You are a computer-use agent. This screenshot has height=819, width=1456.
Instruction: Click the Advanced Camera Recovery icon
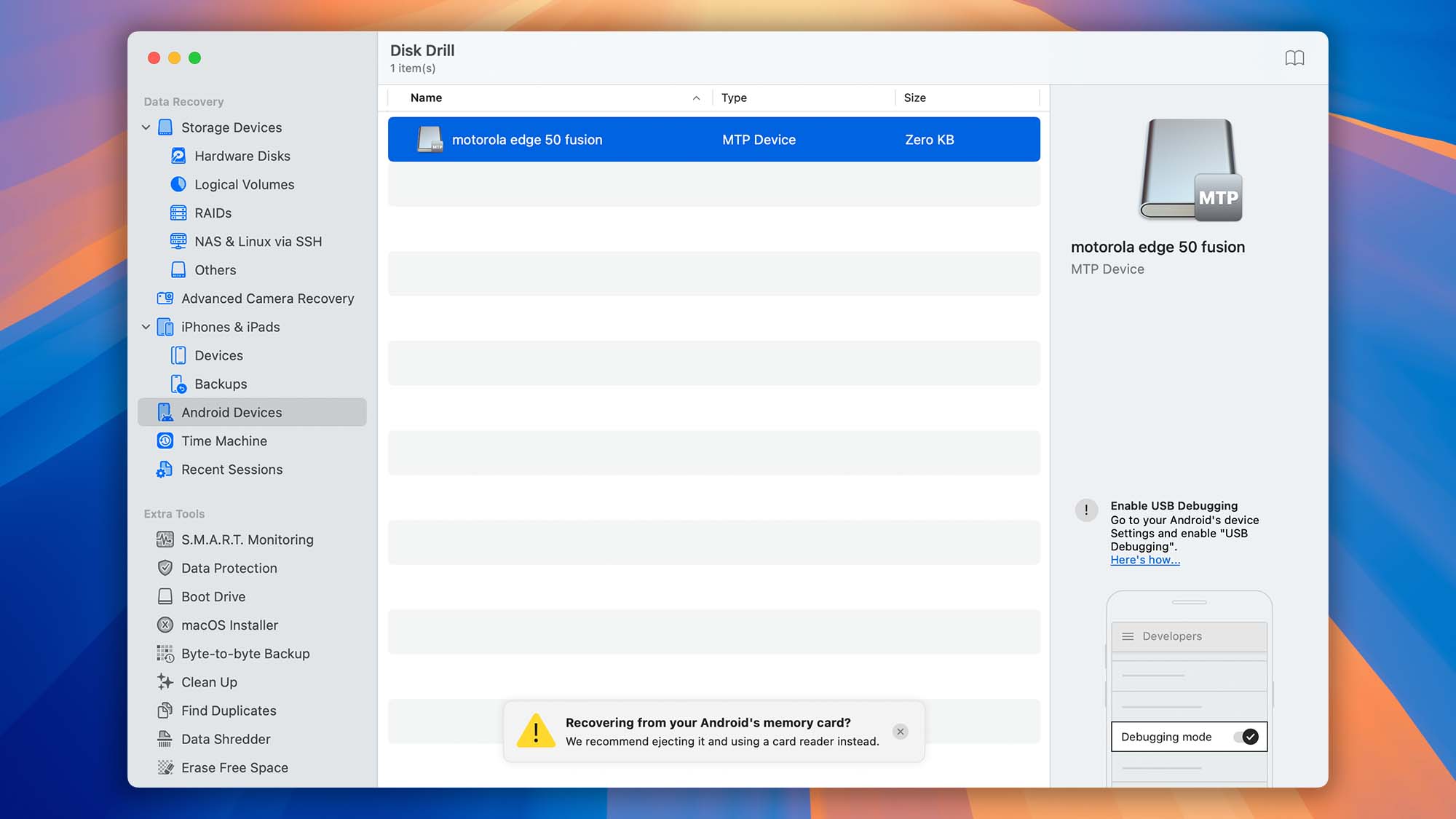tap(165, 298)
